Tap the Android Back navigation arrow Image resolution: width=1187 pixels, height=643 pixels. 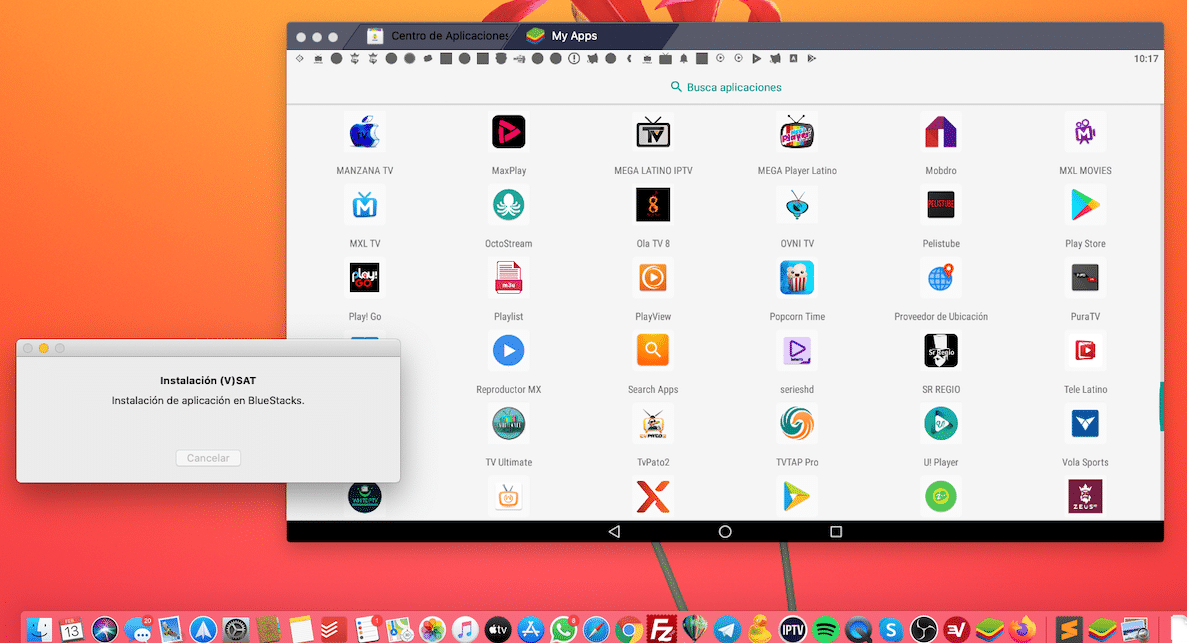pos(613,532)
